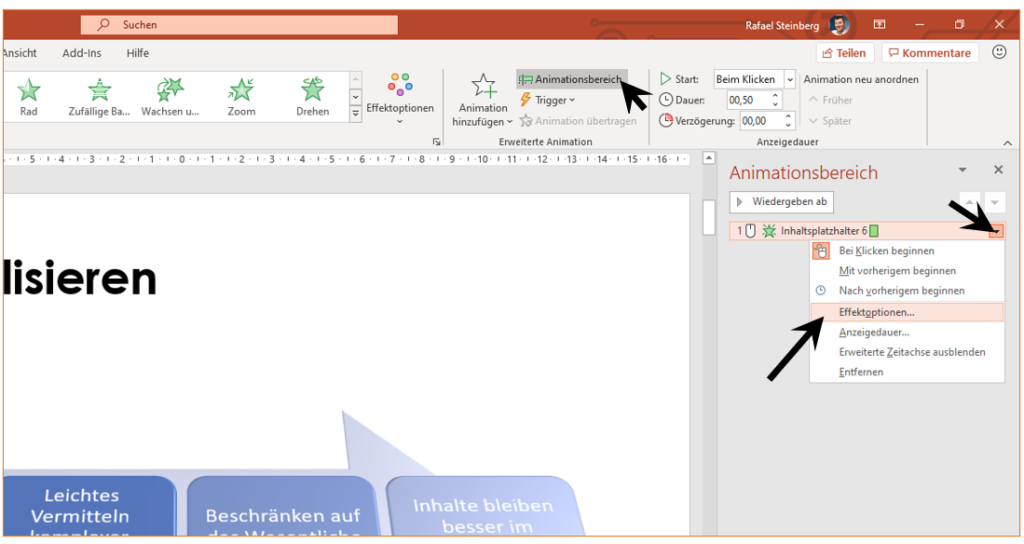
Task: Click the green timeline bar of Inhaltsplatzhalter 6
Action: coord(874,231)
